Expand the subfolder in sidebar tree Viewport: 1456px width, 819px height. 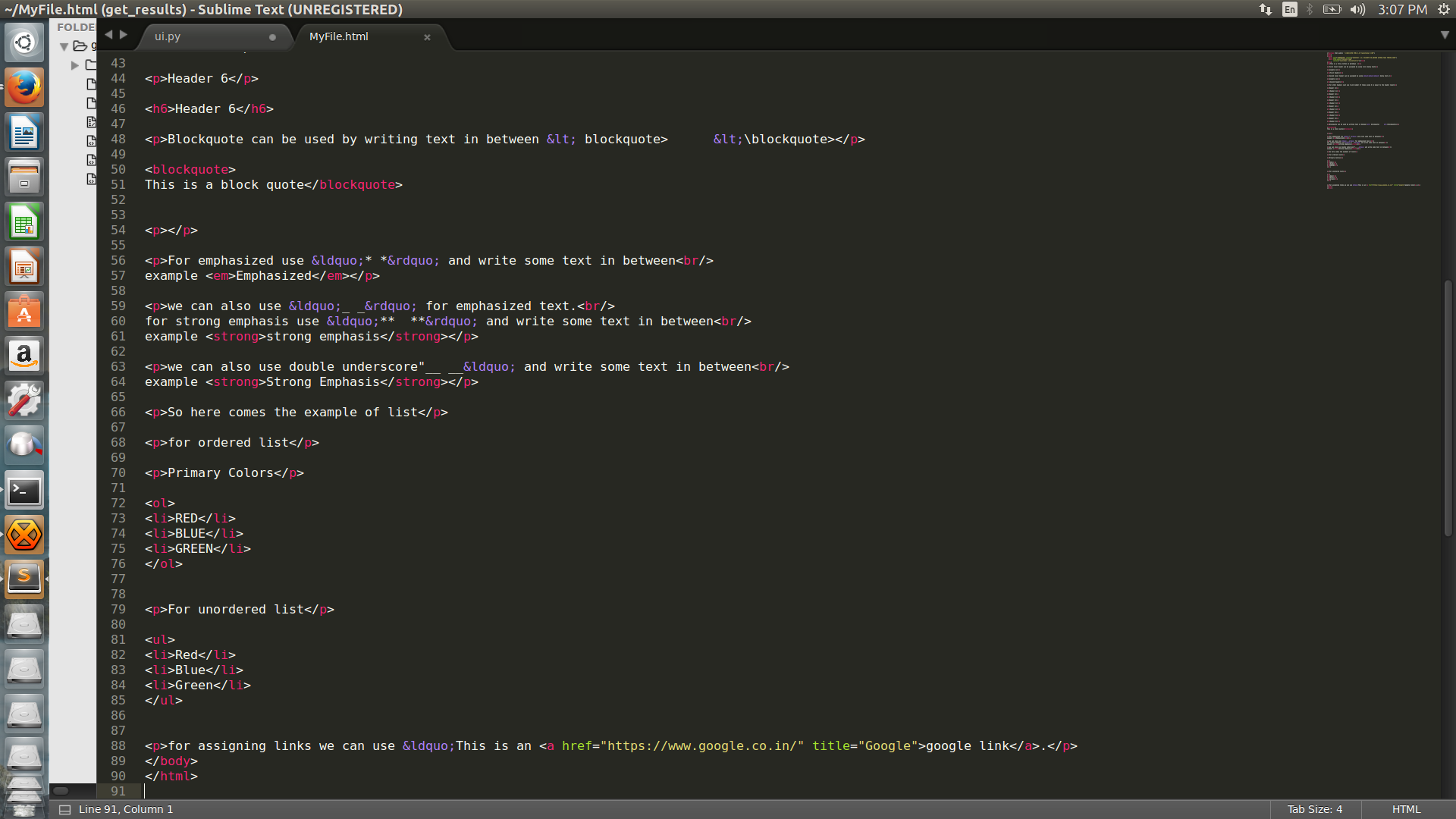[75, 65]
